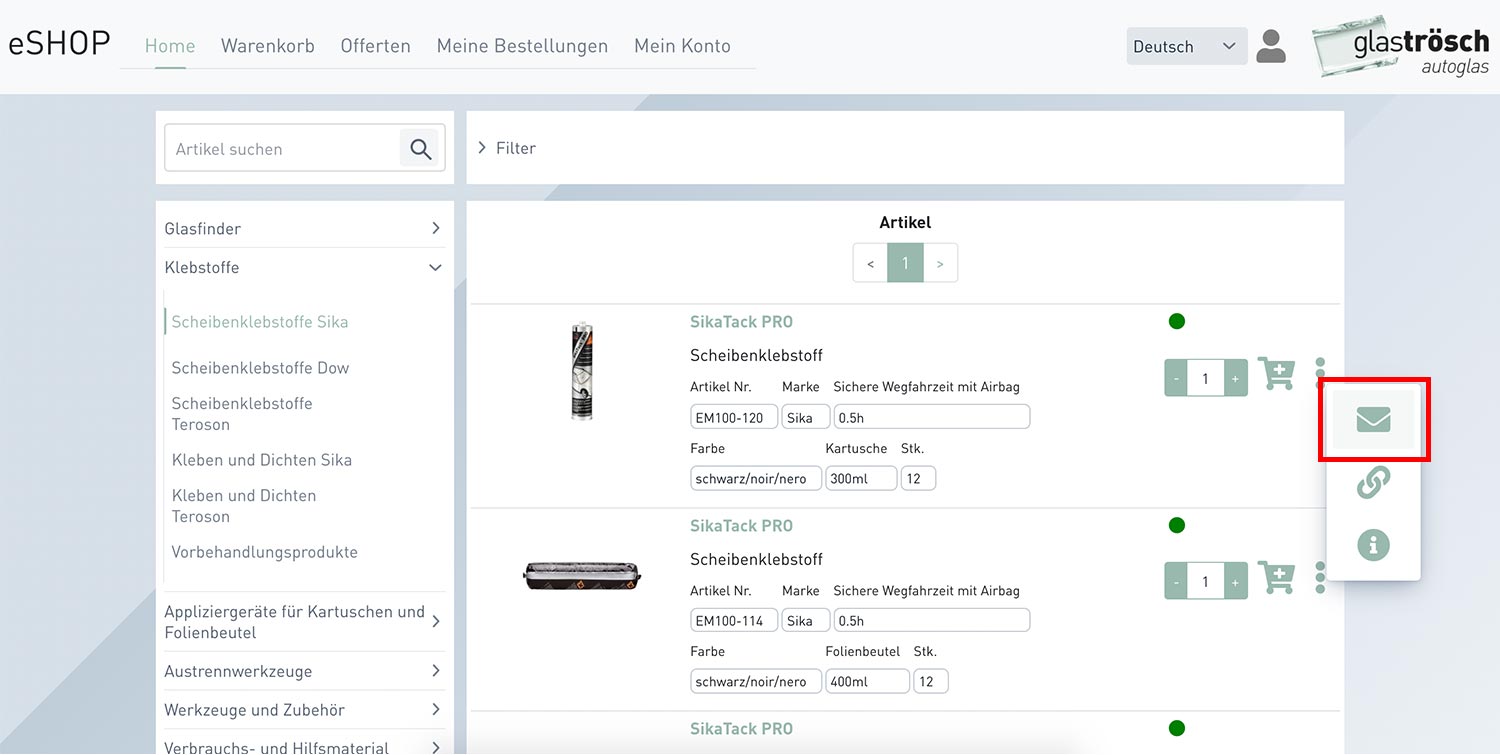Go to previous page of articles
1500x755 pixels.
coord(870,263)
